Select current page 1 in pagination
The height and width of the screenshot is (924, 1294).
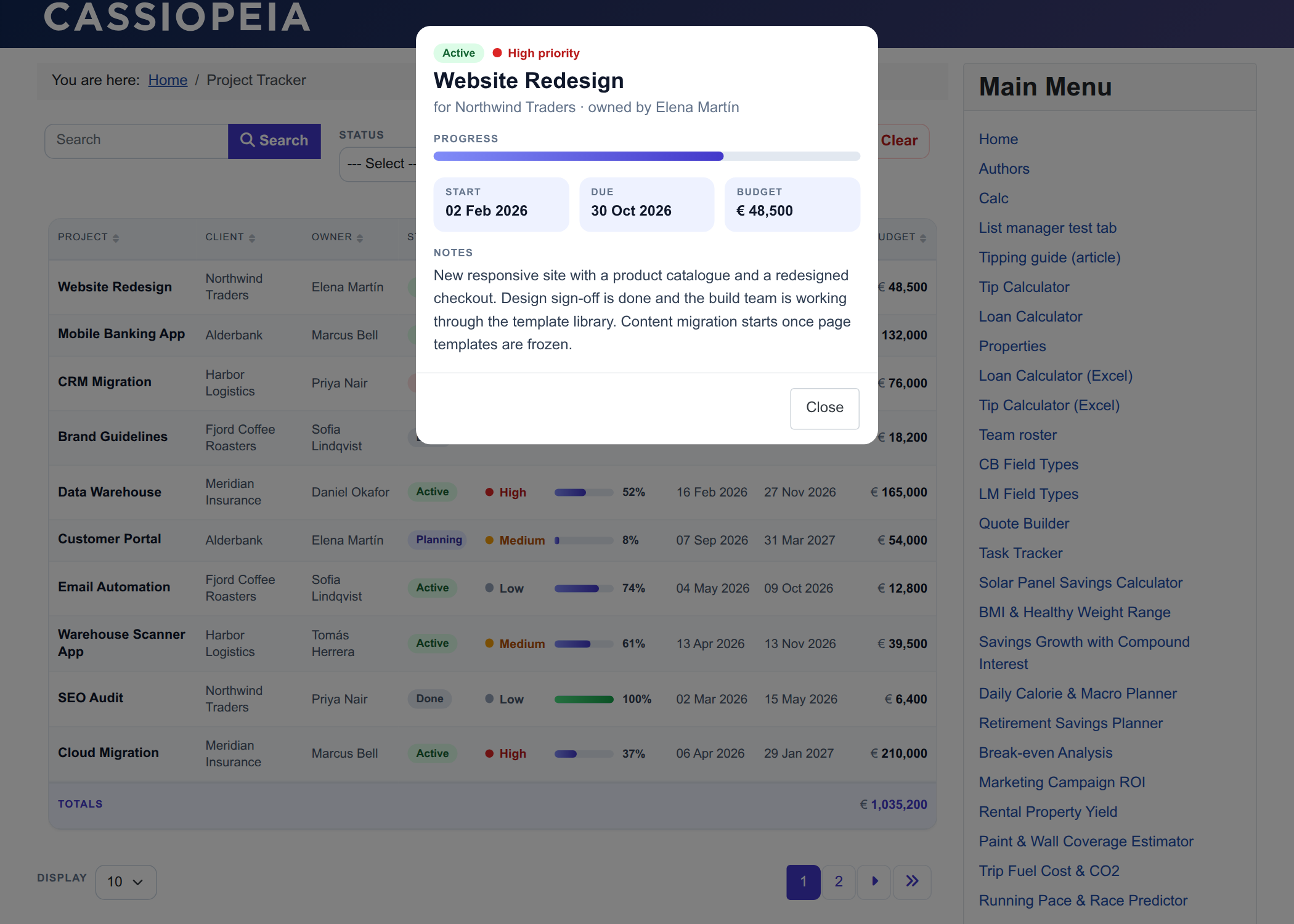coord(804,882)
